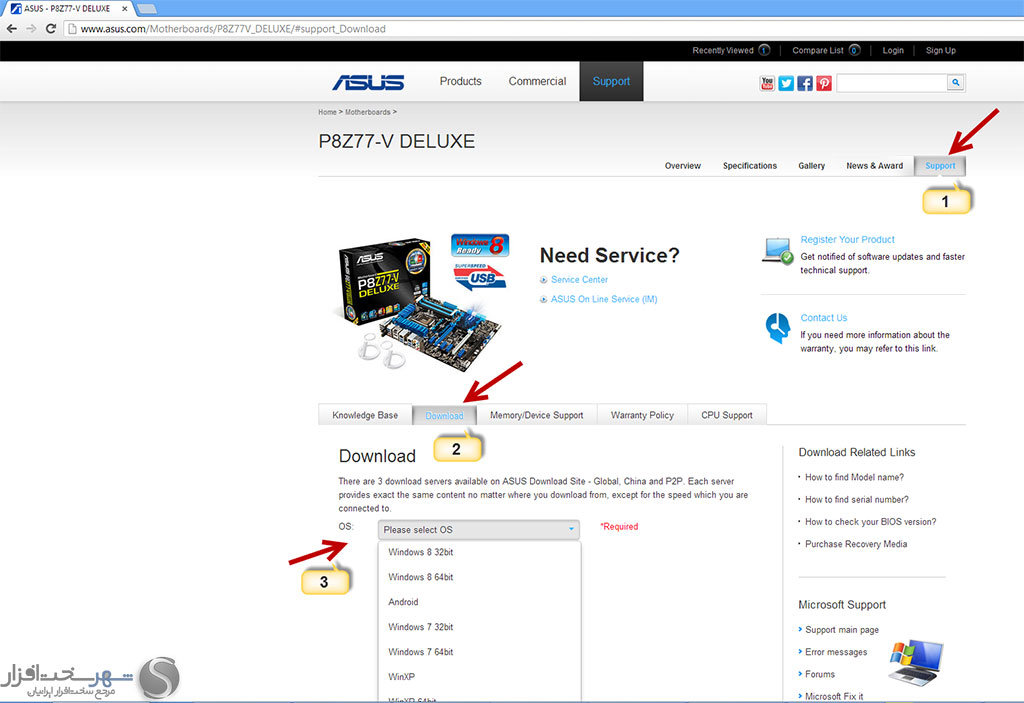Click the Login link
Screen dimensions: 1024x703
(x=893, y=50)
